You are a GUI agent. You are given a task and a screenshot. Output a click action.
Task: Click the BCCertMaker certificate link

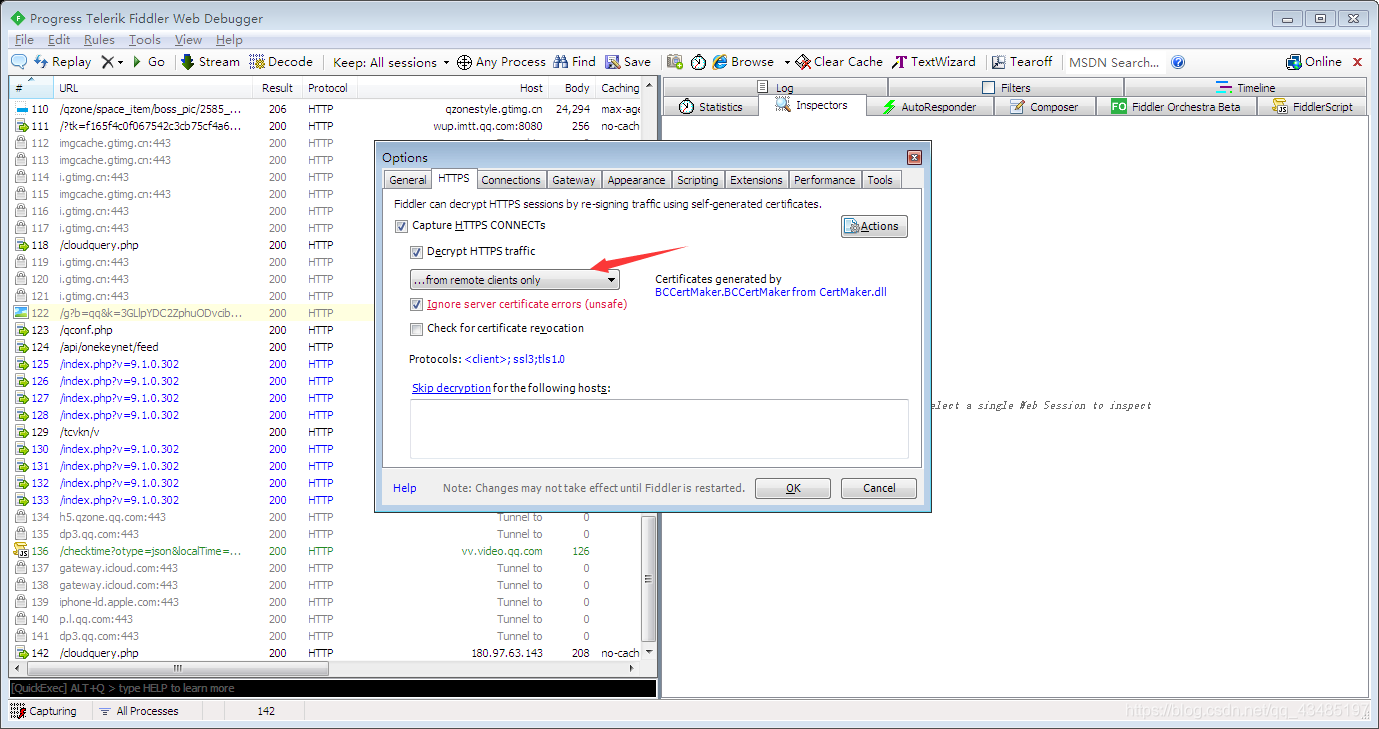pyautogui.click(x=771, y=293)
